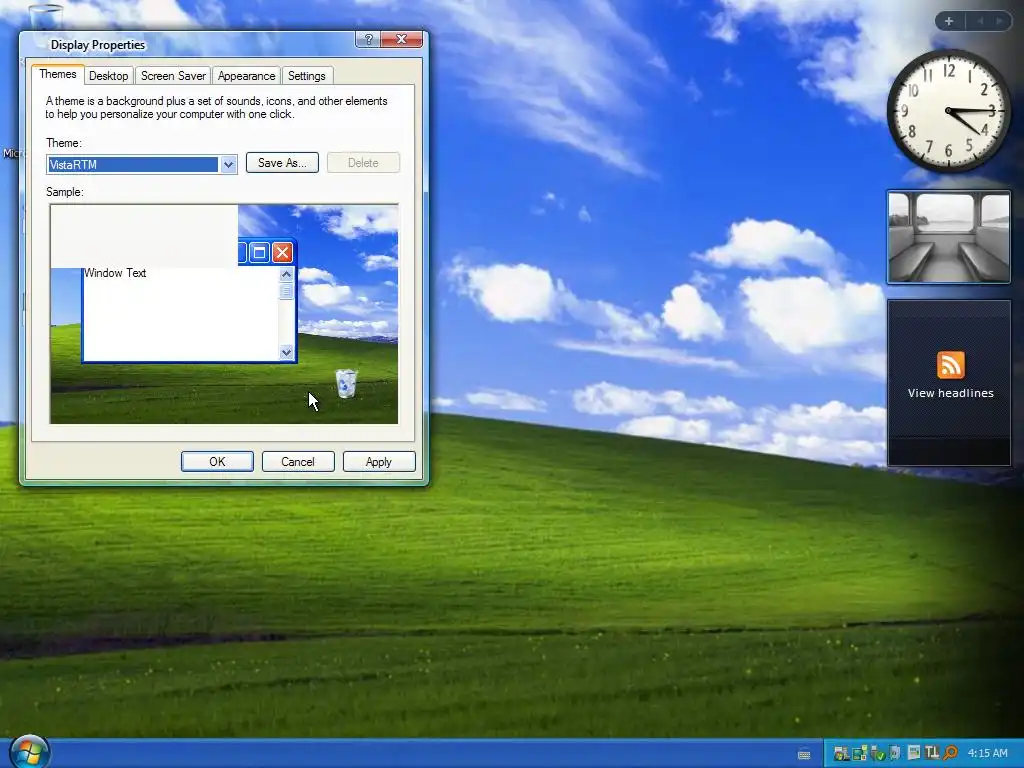Click the grayed Delete button
This screenshot has width=1024, height=768.
363,163
